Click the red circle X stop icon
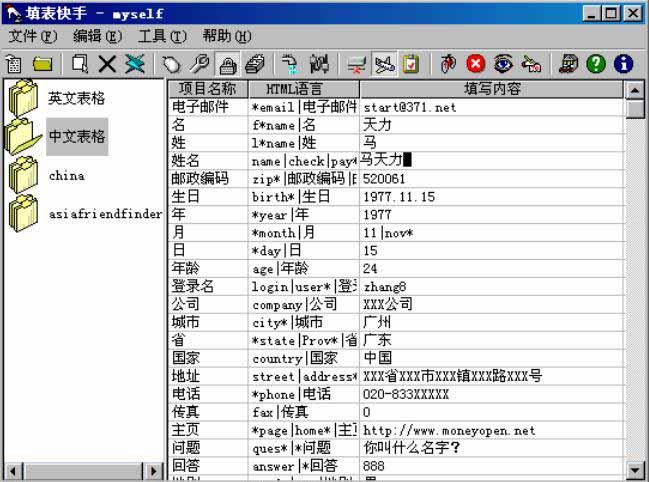 tap(475, 64)
